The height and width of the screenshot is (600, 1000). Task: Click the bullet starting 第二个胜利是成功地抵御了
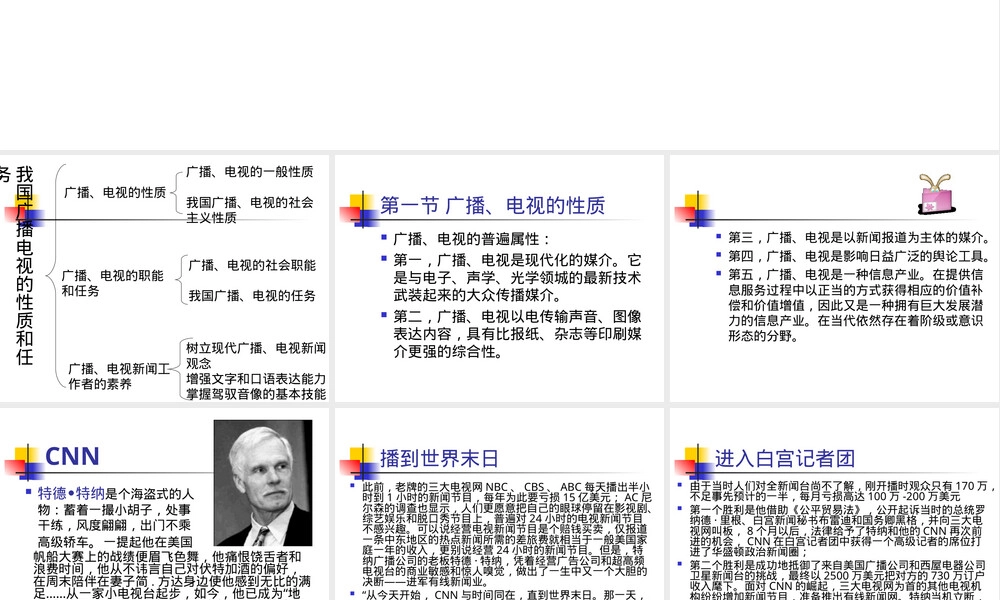coord(837,580)
